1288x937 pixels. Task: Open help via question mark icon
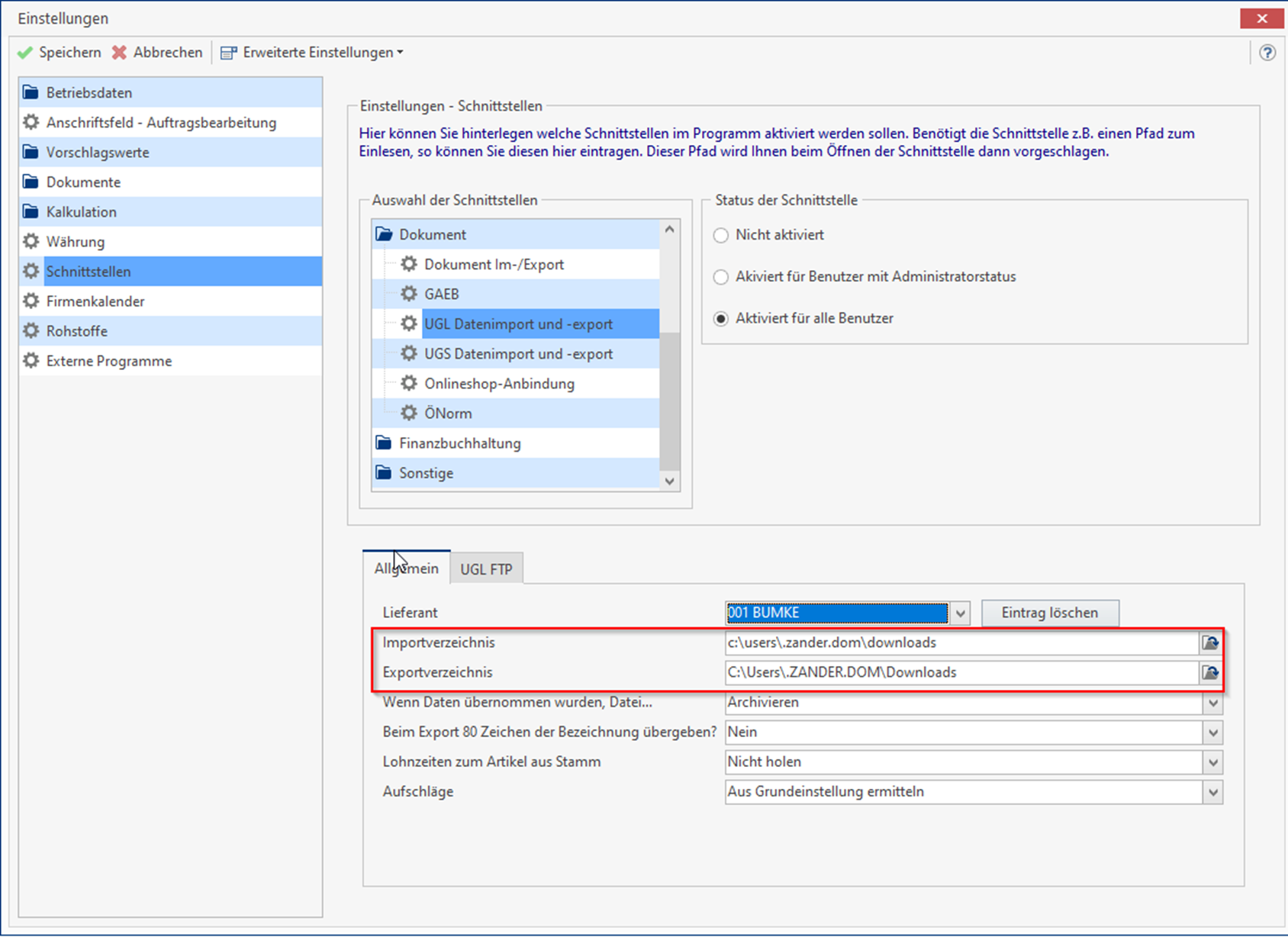(1267, 53)
